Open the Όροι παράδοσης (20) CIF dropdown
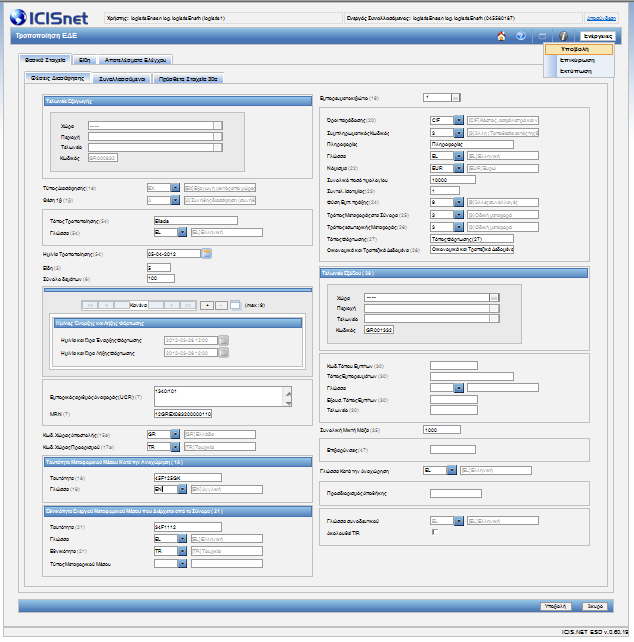 click(459, 120)
